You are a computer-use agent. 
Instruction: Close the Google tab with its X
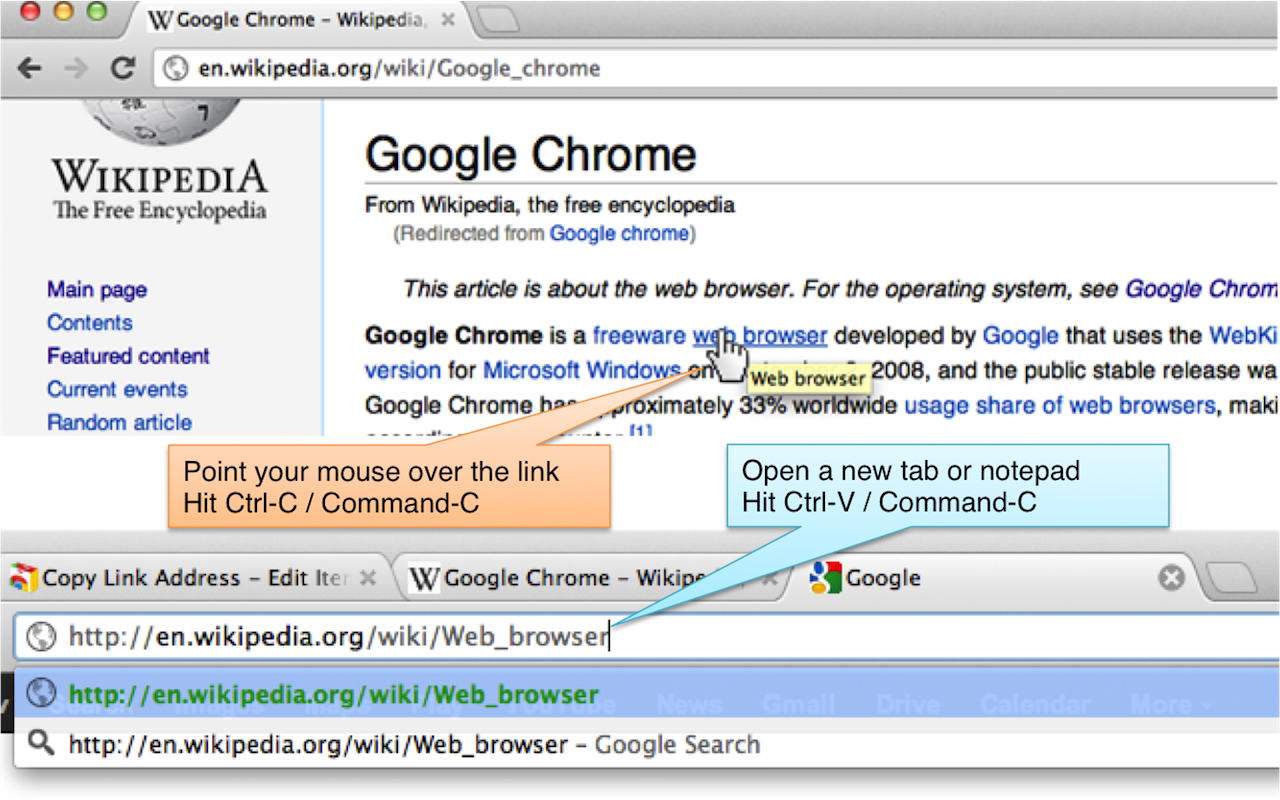1171,577
